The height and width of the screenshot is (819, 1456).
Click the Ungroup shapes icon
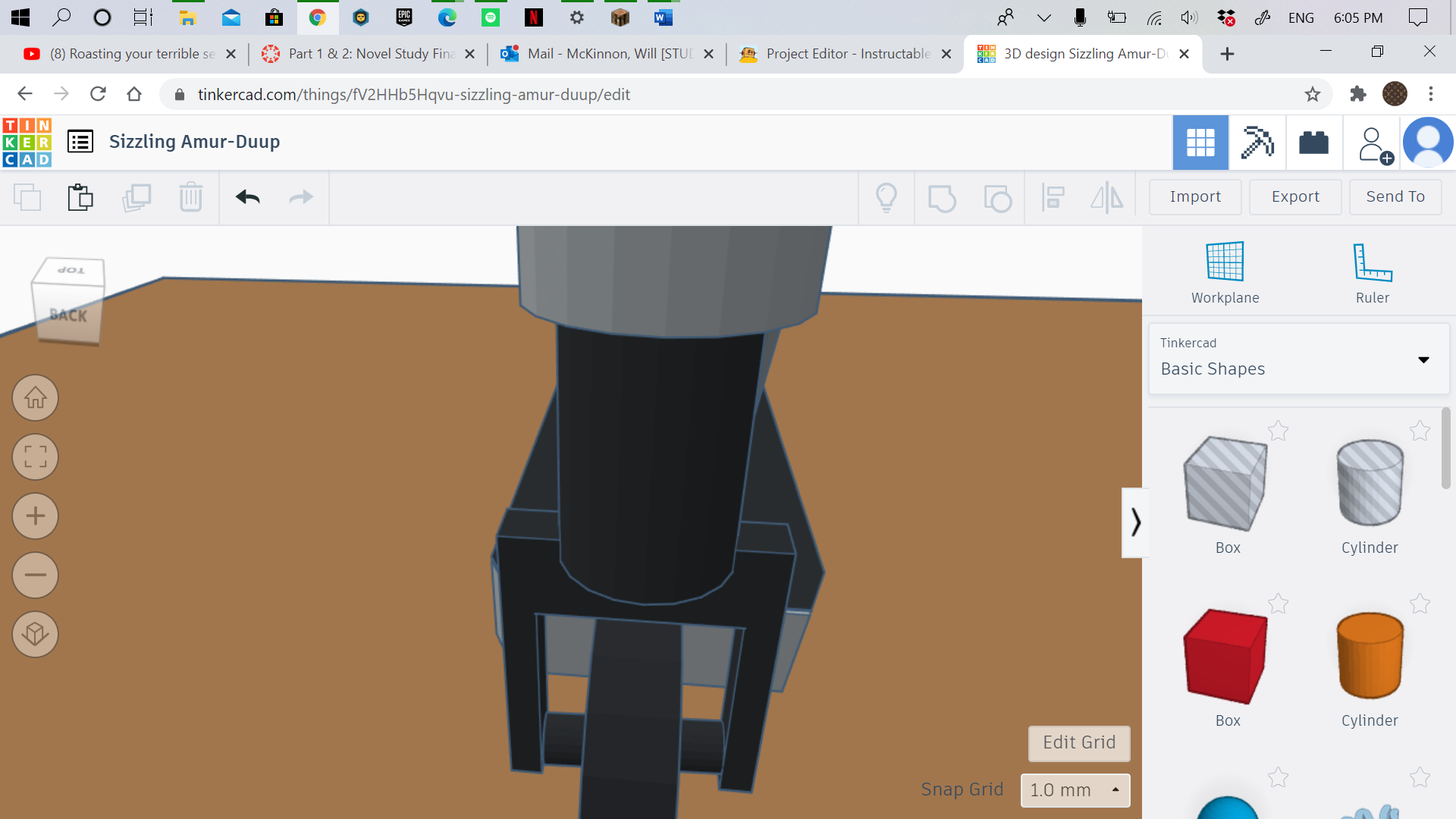point(997,198)
